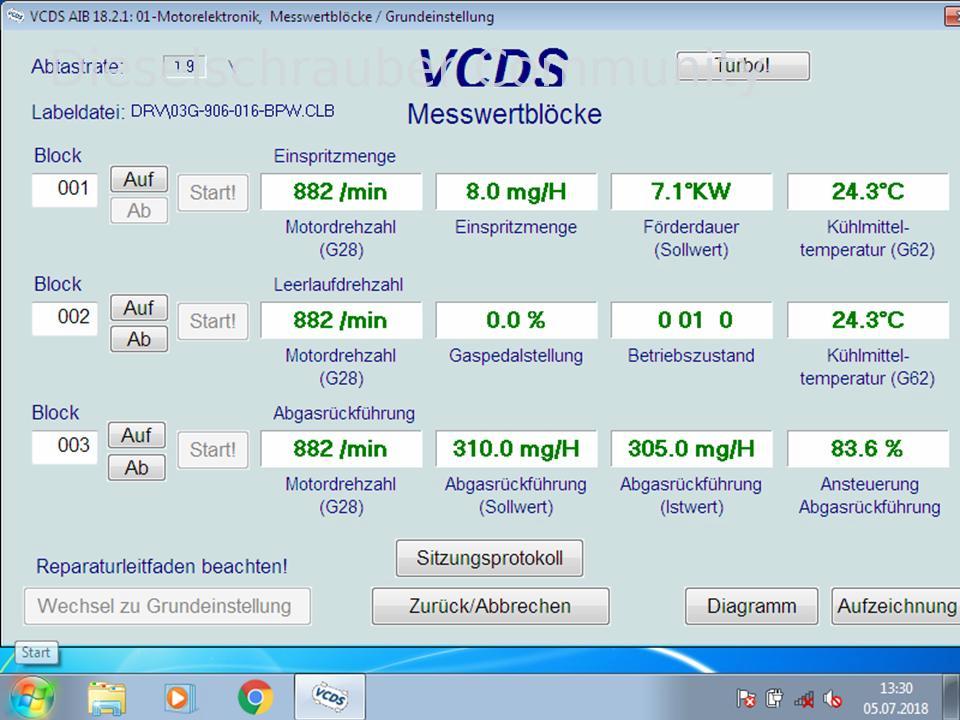The image size is (960, 720).
Task: Select the 0.0 % Gaspedalstellung value
Action: coord(516,320)
